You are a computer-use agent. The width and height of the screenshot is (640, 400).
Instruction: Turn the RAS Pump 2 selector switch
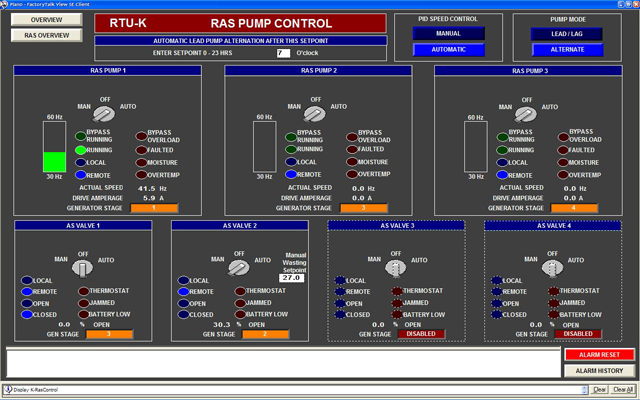tap(314, 114)
